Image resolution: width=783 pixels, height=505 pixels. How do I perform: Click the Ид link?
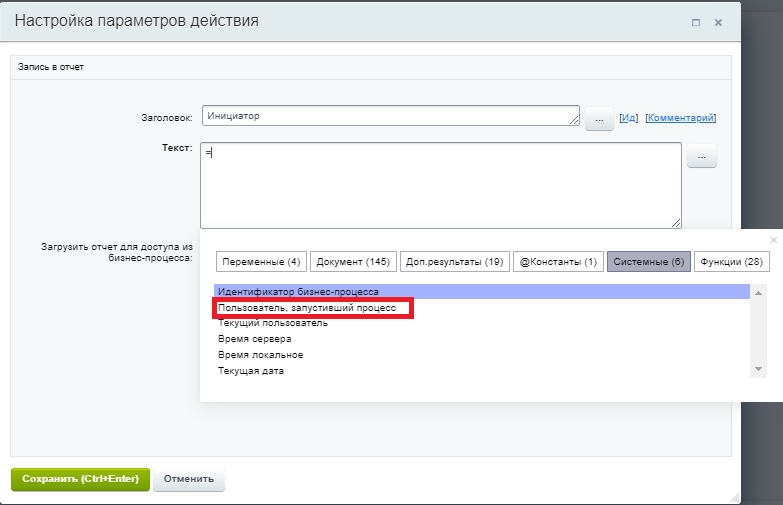tap(628, 118)
